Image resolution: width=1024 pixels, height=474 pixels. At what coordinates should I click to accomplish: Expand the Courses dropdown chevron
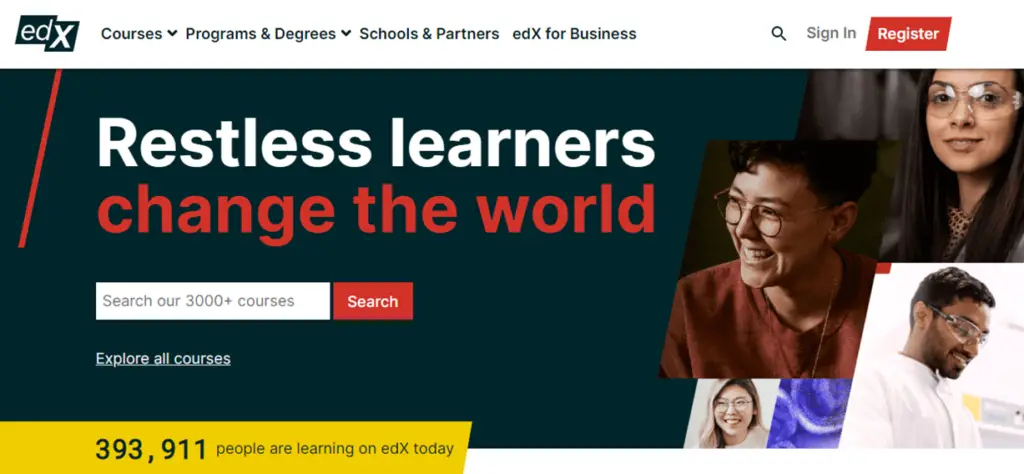pyautogui.click(x=172, y=33)
